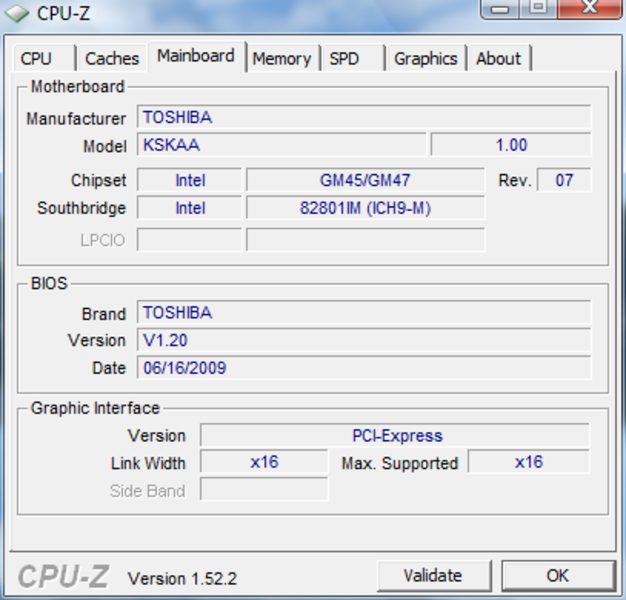Screen dimensions: 626x600
Task: Click the Southbridge vendor field Intel
Action: pos(190,208)
